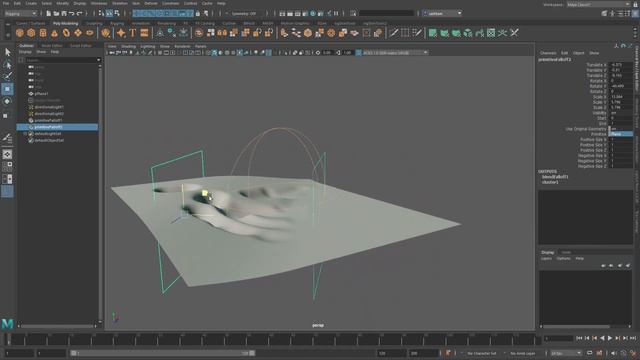The image size is (640, 360).
Task: Create a polygon torus from the shelf
Action: coord(66,33)
